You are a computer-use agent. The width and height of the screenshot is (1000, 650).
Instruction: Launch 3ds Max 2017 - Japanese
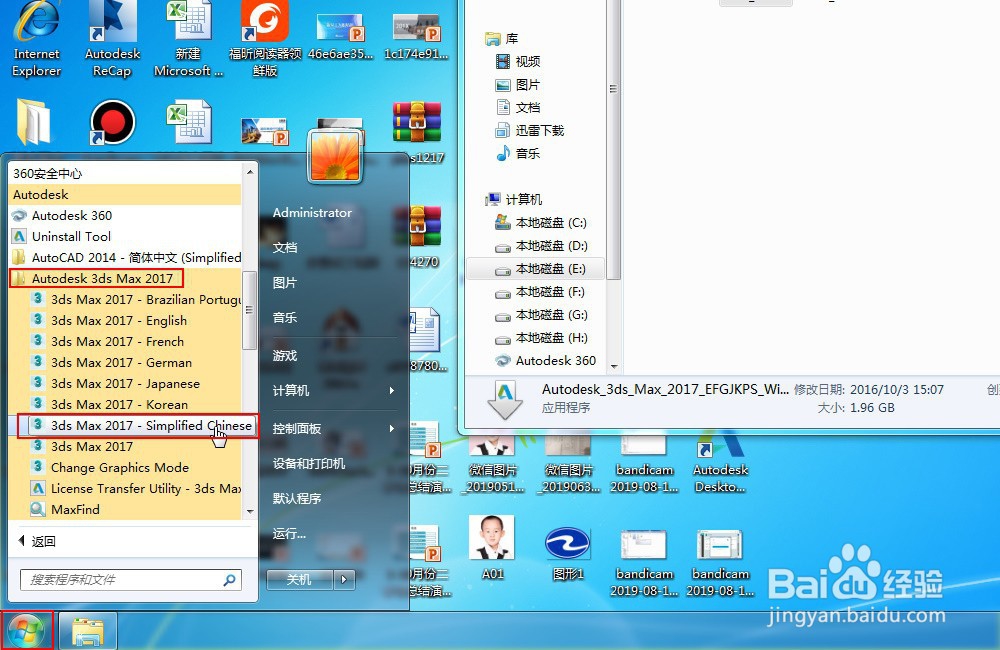click(x=125, y=383)
